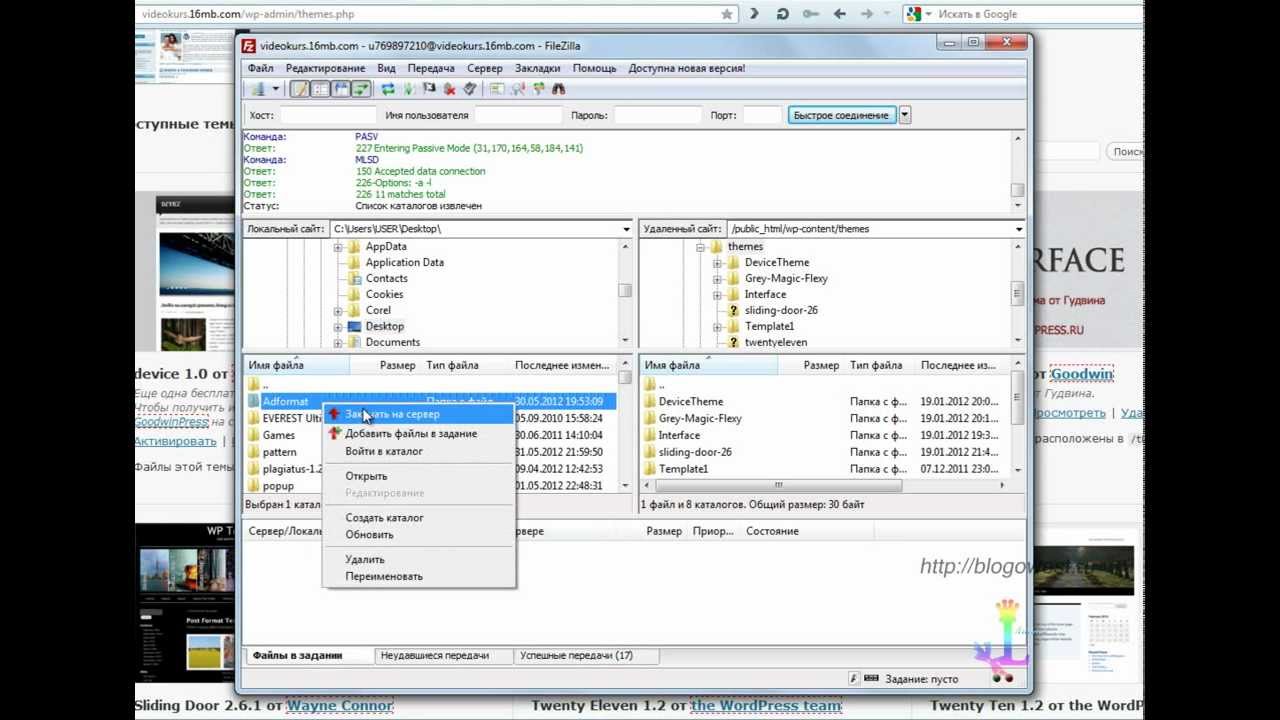Screen dimensions: 1280x720
Task: Open the Site Manager dropdown arrow
Action: pos(276,89)
